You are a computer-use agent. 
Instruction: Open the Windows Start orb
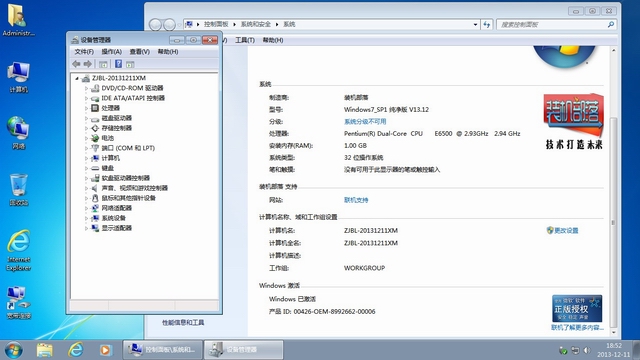(14, 350)
